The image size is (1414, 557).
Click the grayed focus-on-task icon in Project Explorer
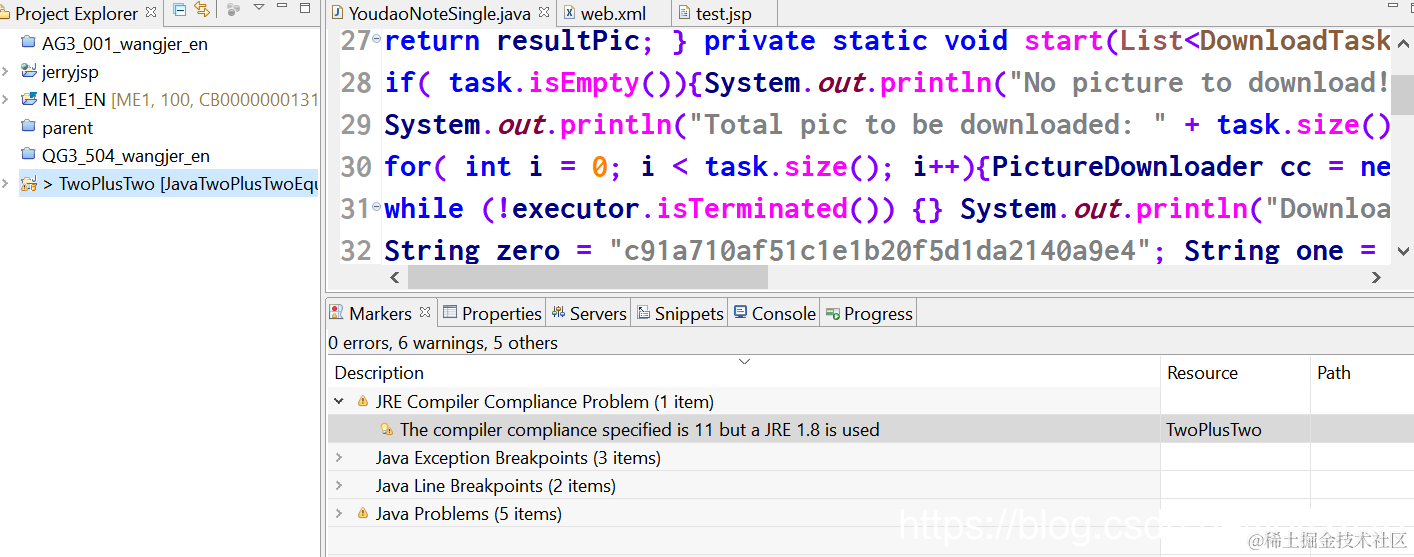pyautogui.click(x=234, y=10)
